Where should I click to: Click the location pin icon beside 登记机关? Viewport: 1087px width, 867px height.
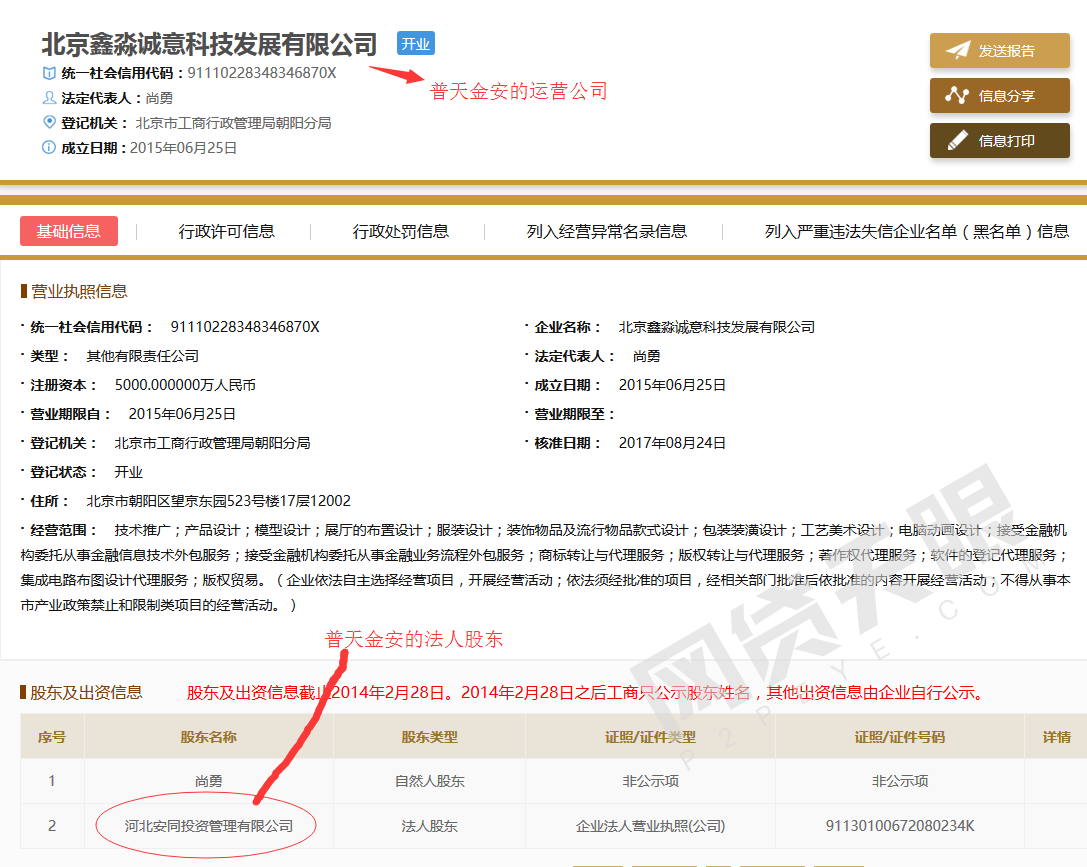(x=49, y=123)
